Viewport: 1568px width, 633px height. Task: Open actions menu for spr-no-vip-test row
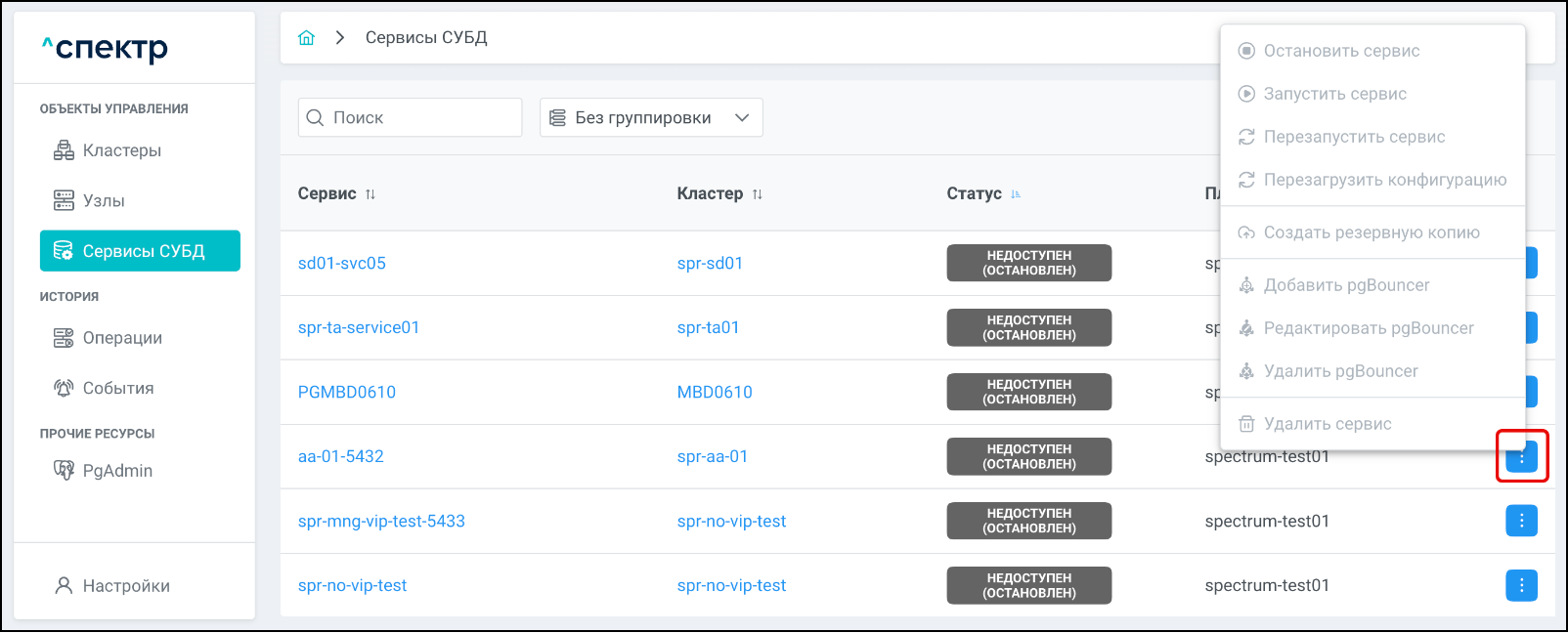(x=1521, y=586)
